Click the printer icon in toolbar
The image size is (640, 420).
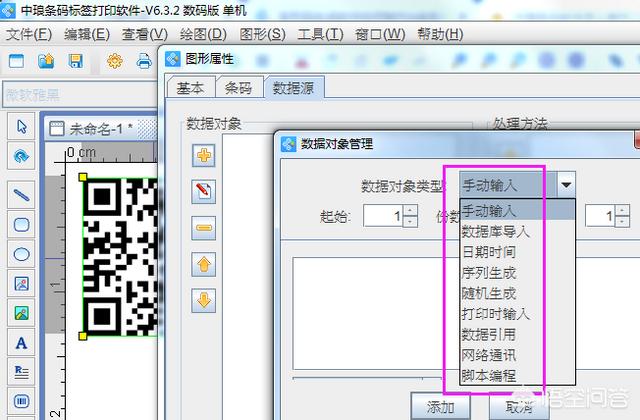tap(144, 61)
